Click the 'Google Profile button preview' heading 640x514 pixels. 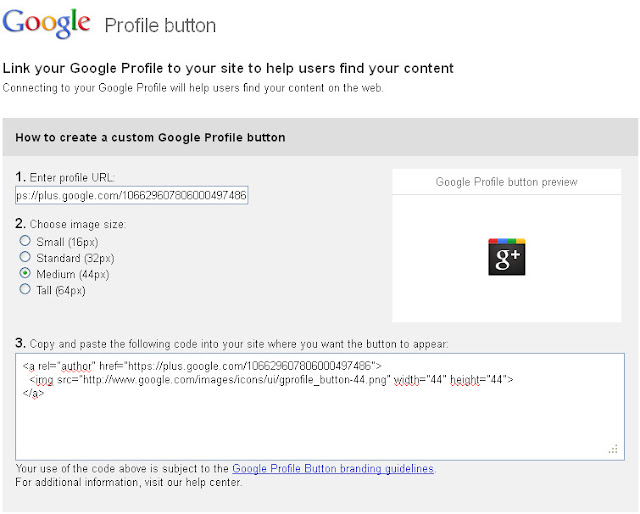(507, 182)
